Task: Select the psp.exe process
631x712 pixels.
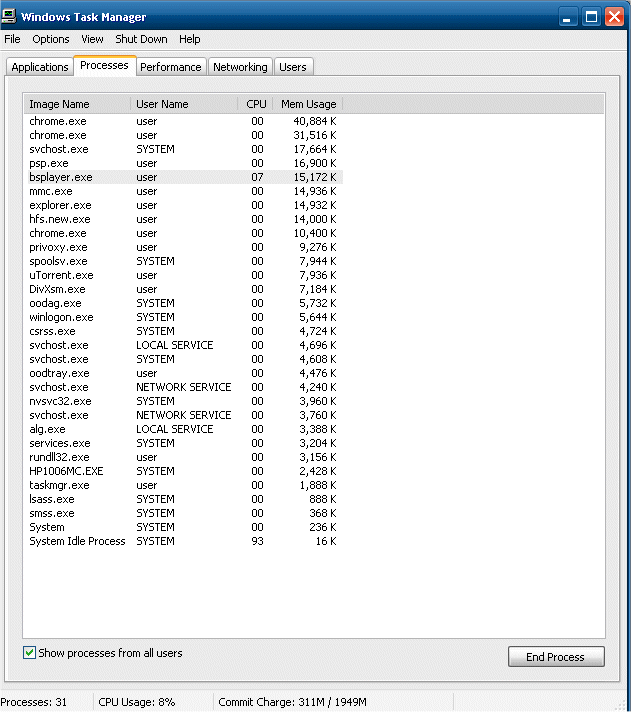Action: coord(183,163)
